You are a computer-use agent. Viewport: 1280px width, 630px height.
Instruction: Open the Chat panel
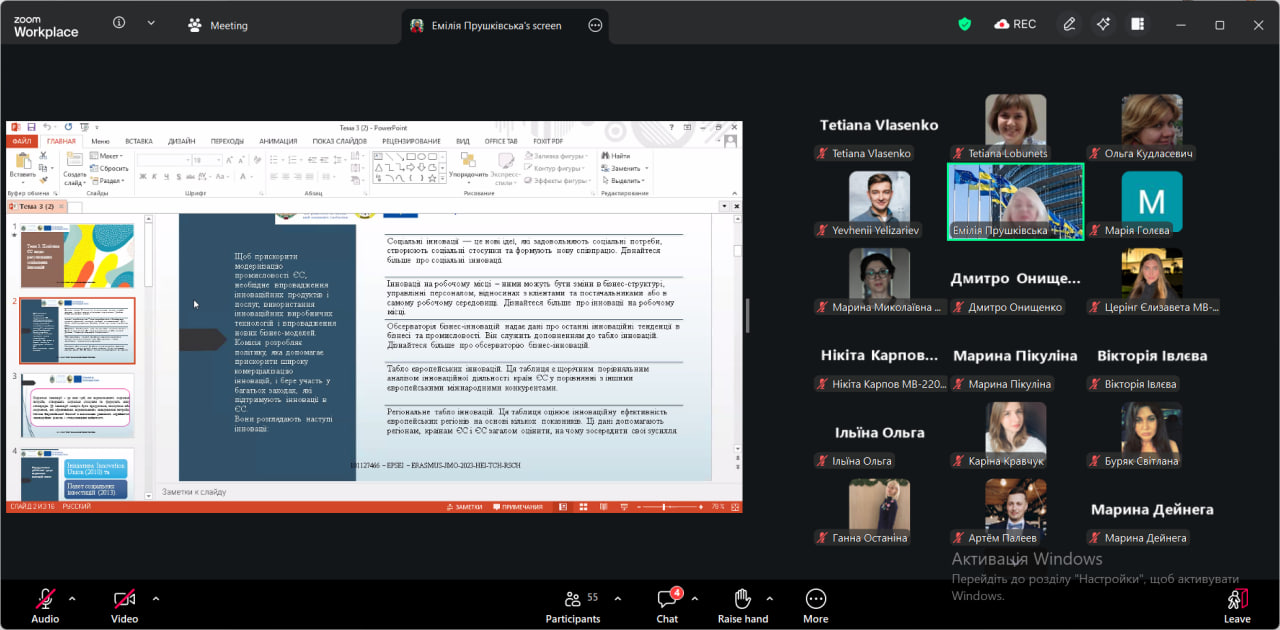[x=667, y=604]
